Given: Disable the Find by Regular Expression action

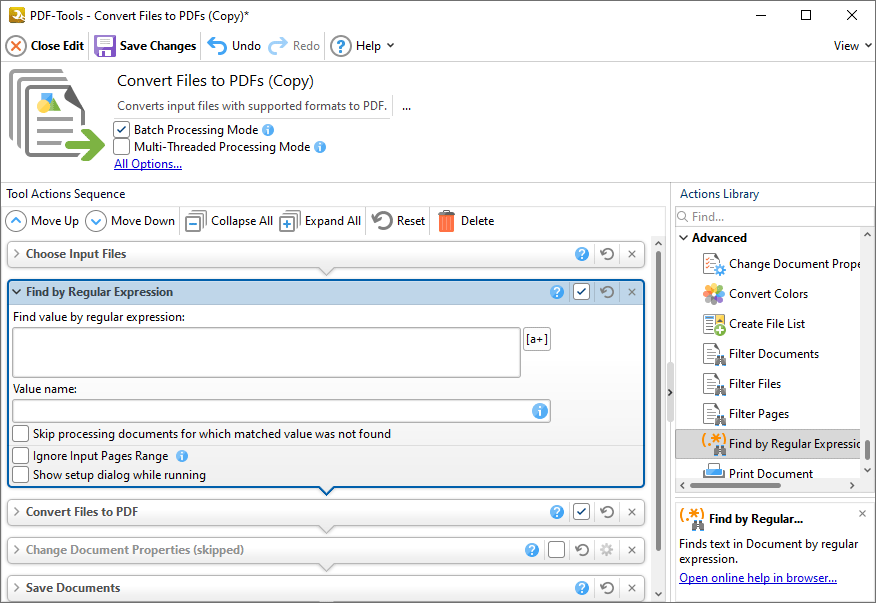Looking at the screenshot, I should click(582, 292).
